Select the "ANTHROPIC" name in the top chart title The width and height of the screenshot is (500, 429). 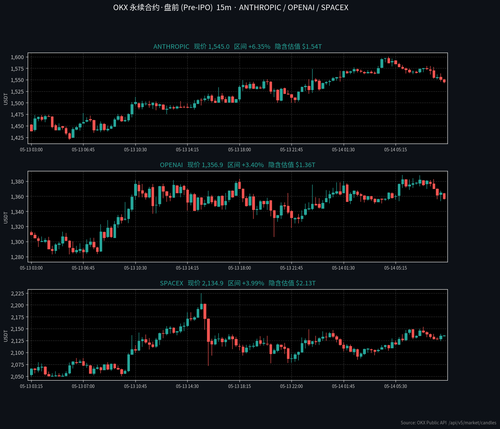tap(171, 47)
